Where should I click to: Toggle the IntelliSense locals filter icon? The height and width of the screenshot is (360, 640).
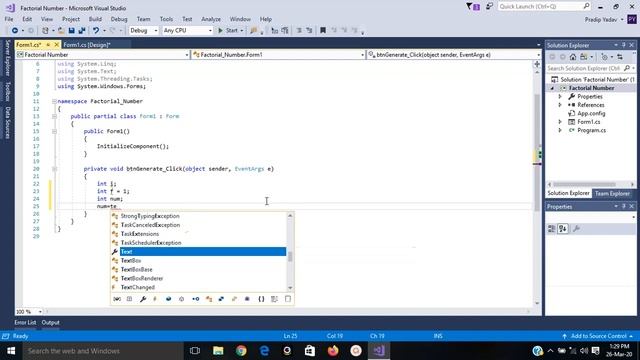[x=117, y=299]
